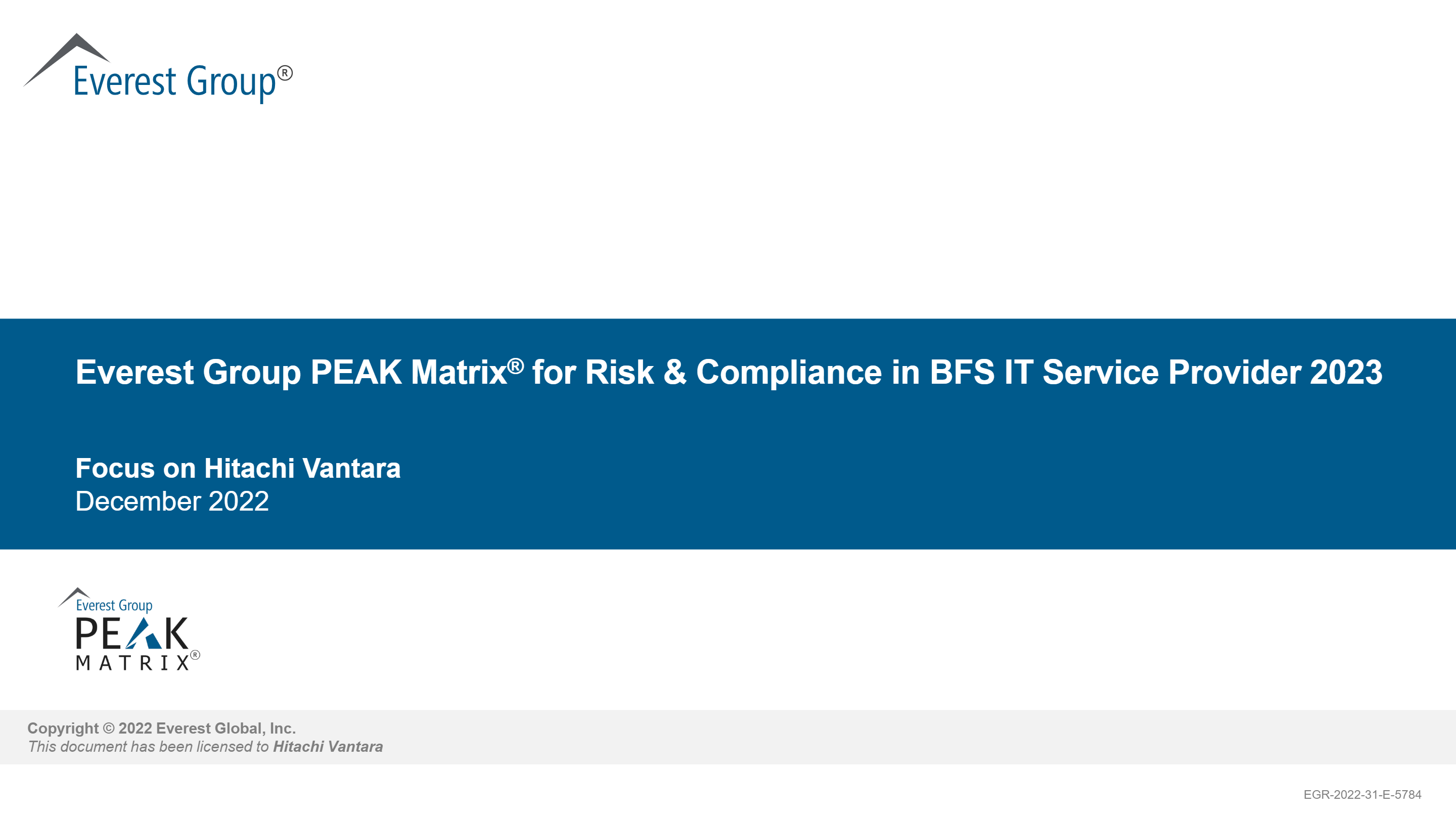Click 'This document has been licensed to' text

(x=149, y=747)
